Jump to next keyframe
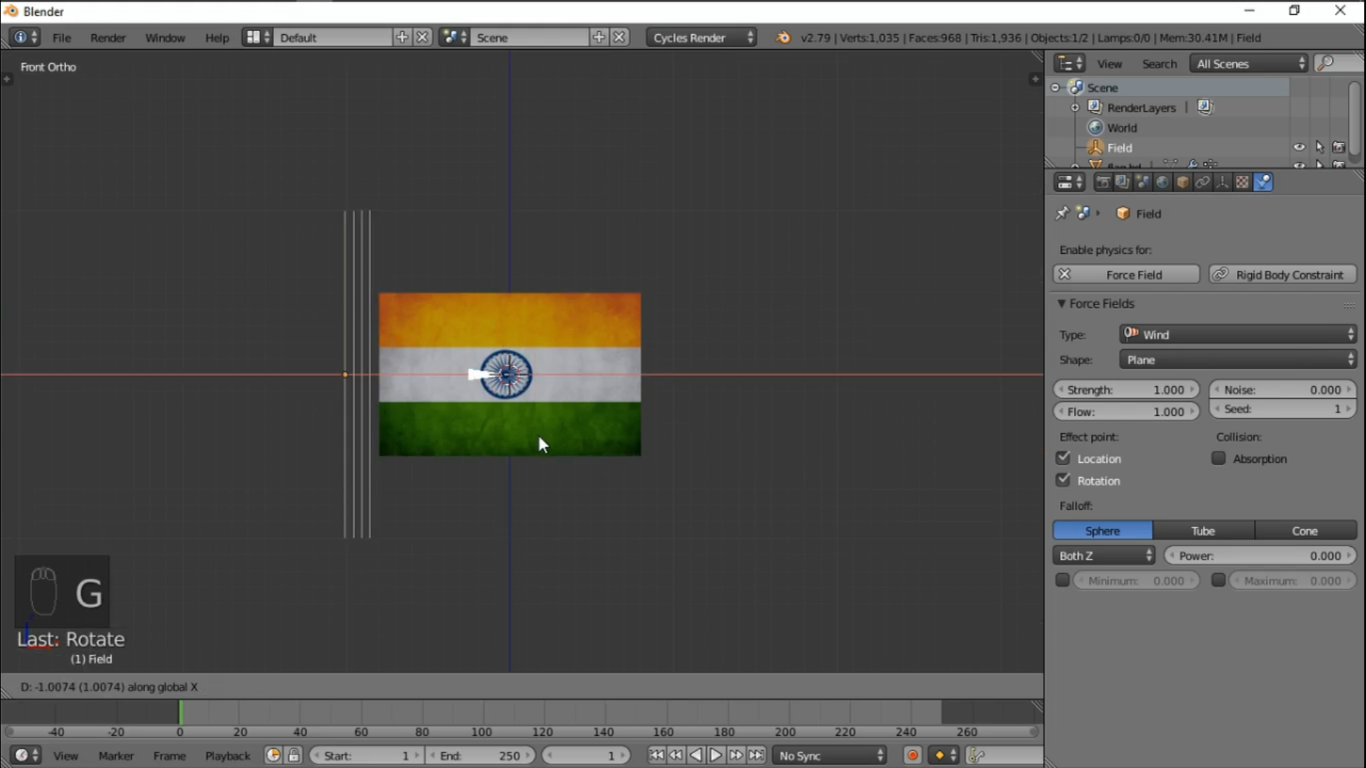The width and height of the screenshot is (1366, 768). tap(736, 755)
